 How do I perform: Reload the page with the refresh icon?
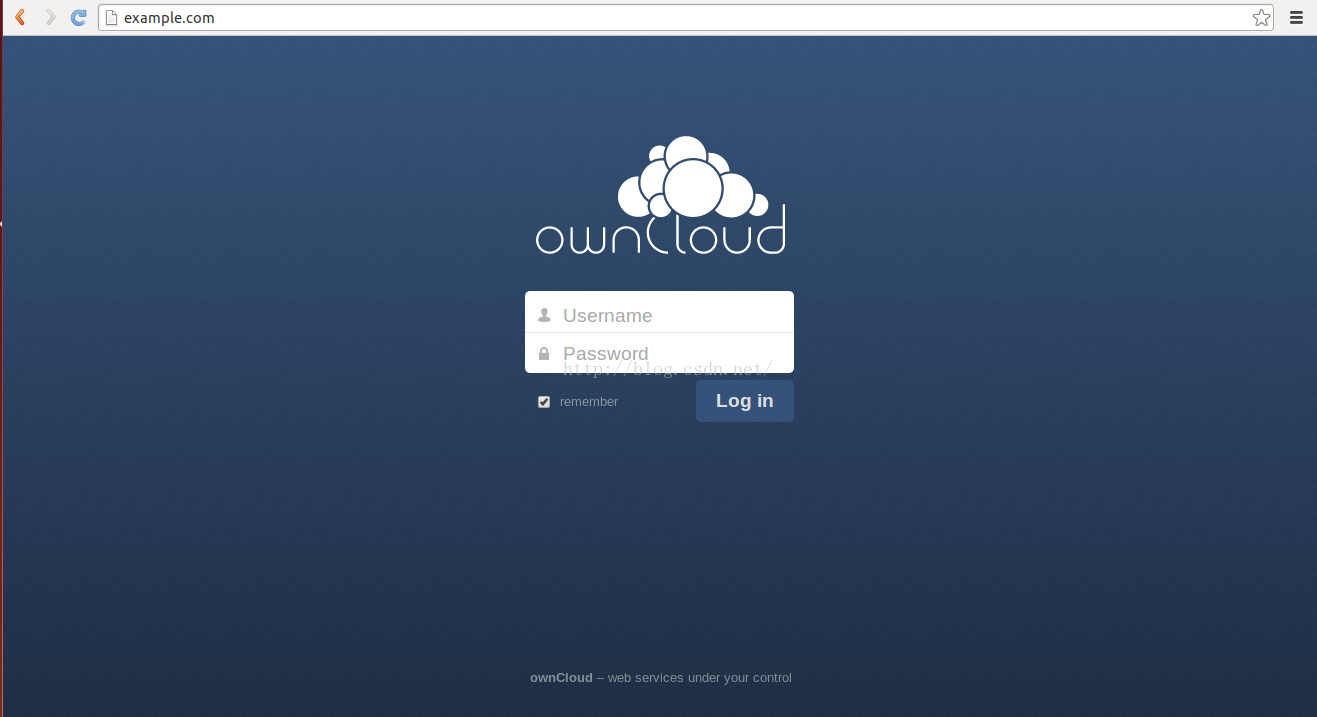coord(79,17)
